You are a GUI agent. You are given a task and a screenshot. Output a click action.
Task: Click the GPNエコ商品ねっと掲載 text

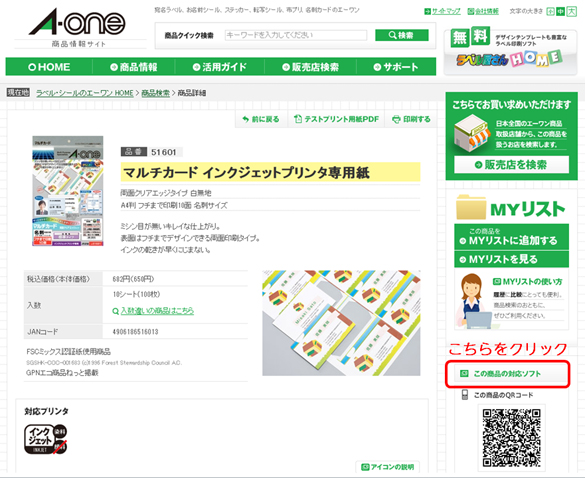[x=62, y=373]
